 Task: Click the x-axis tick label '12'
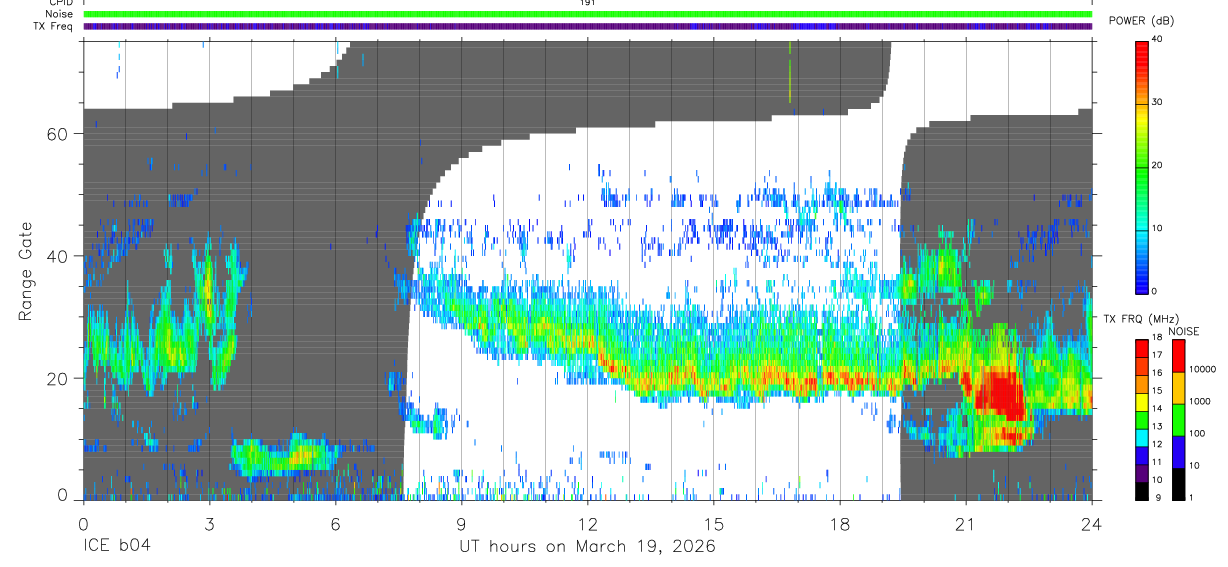click(587, 523)
